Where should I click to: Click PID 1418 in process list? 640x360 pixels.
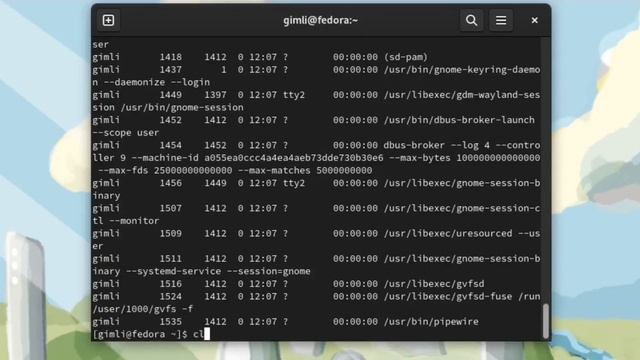(171, 57)
